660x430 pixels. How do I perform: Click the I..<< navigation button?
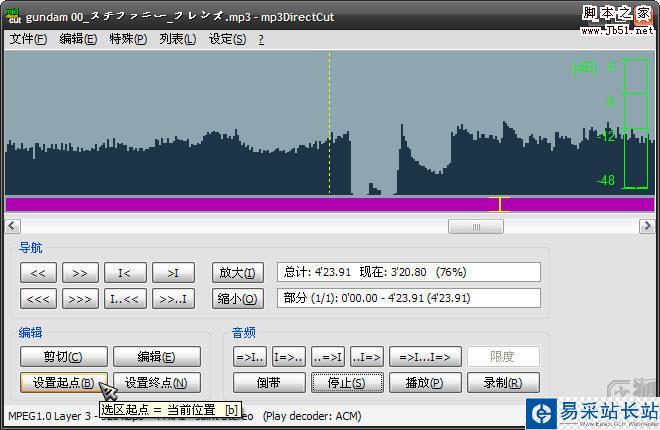pos(125,299)
